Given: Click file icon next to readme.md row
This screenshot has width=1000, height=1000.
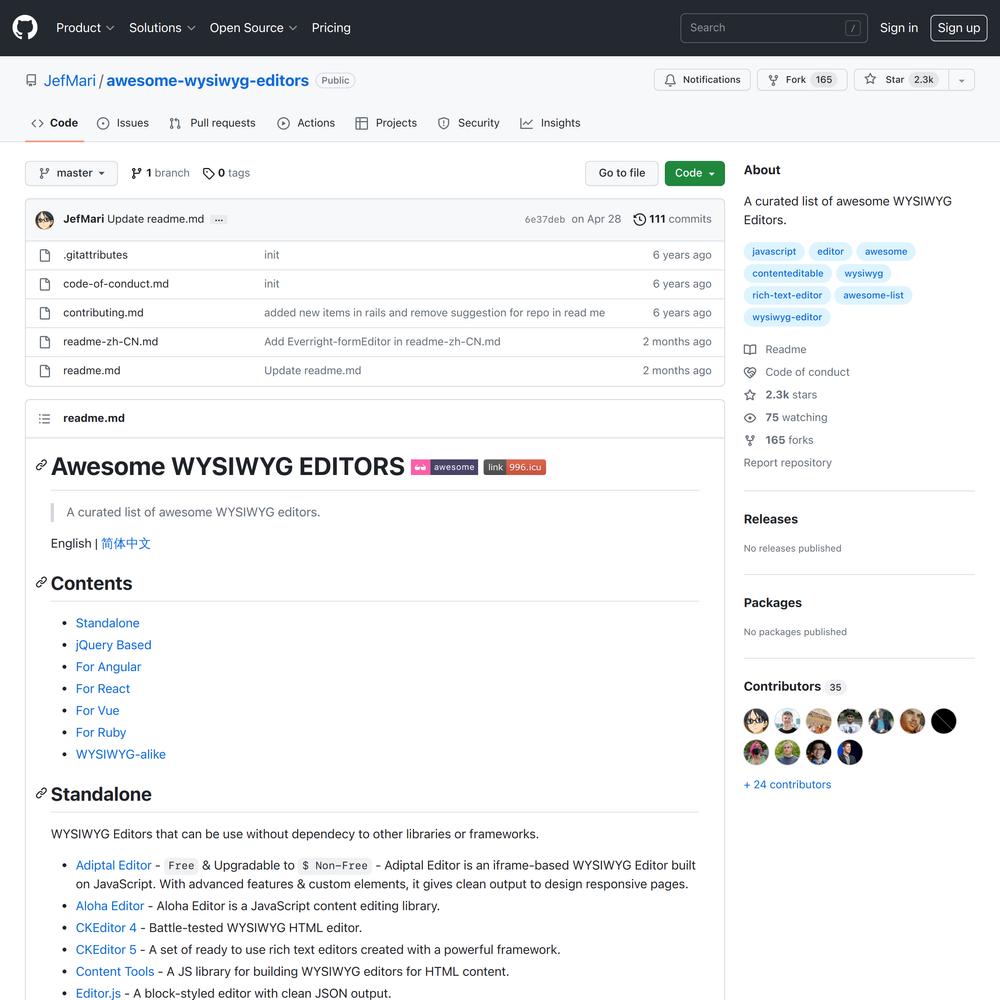Looking at the screenshot, I should [45, 371].
